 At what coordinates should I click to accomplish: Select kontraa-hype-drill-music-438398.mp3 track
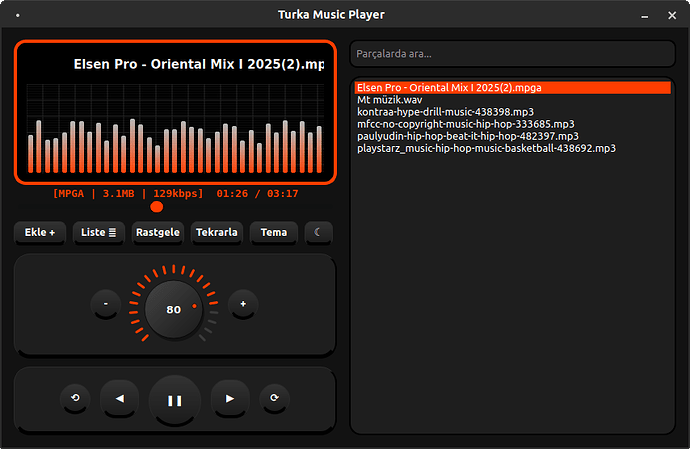coord(446,112)
